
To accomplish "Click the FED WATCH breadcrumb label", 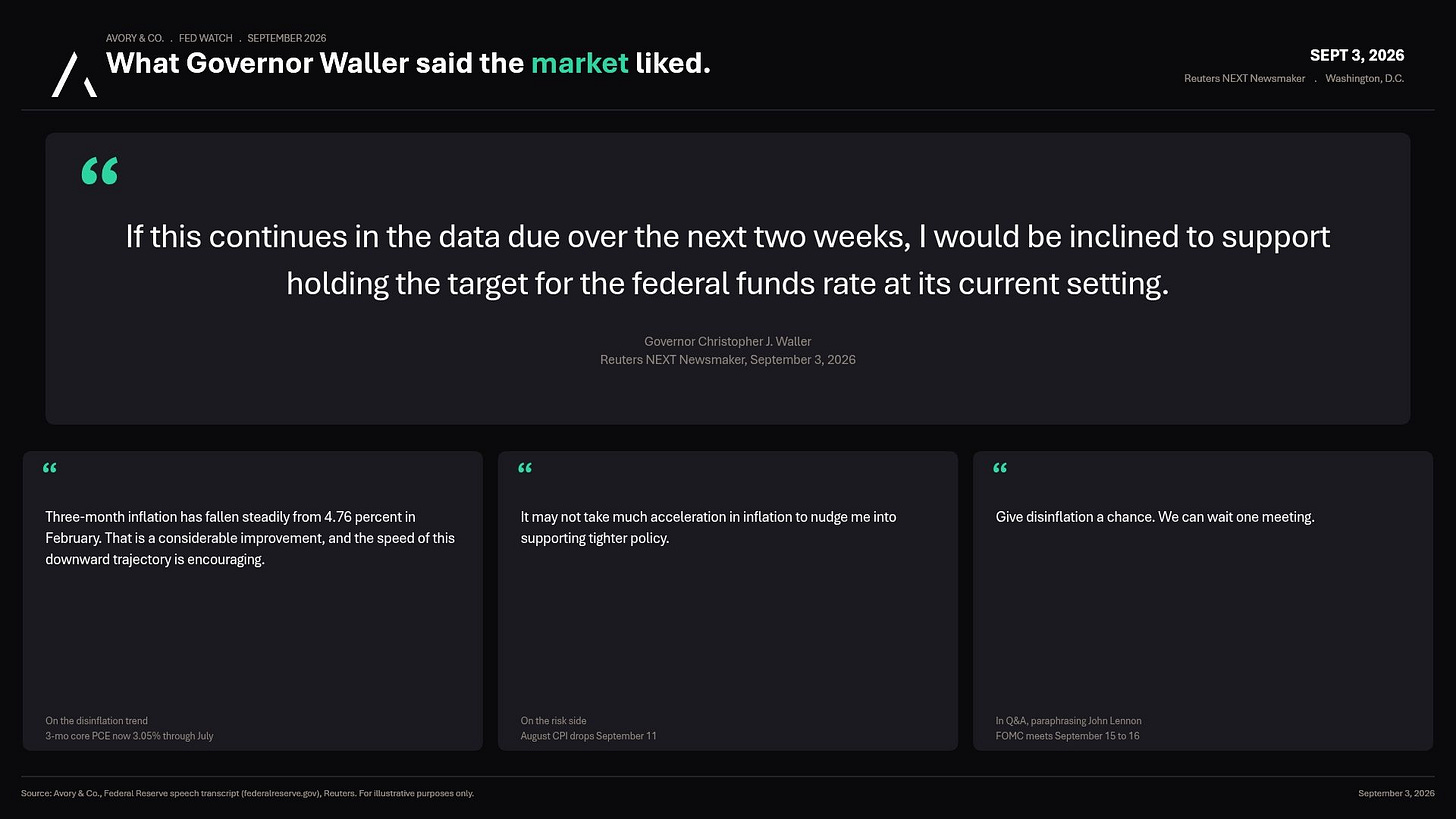I will tap(206, 38).
